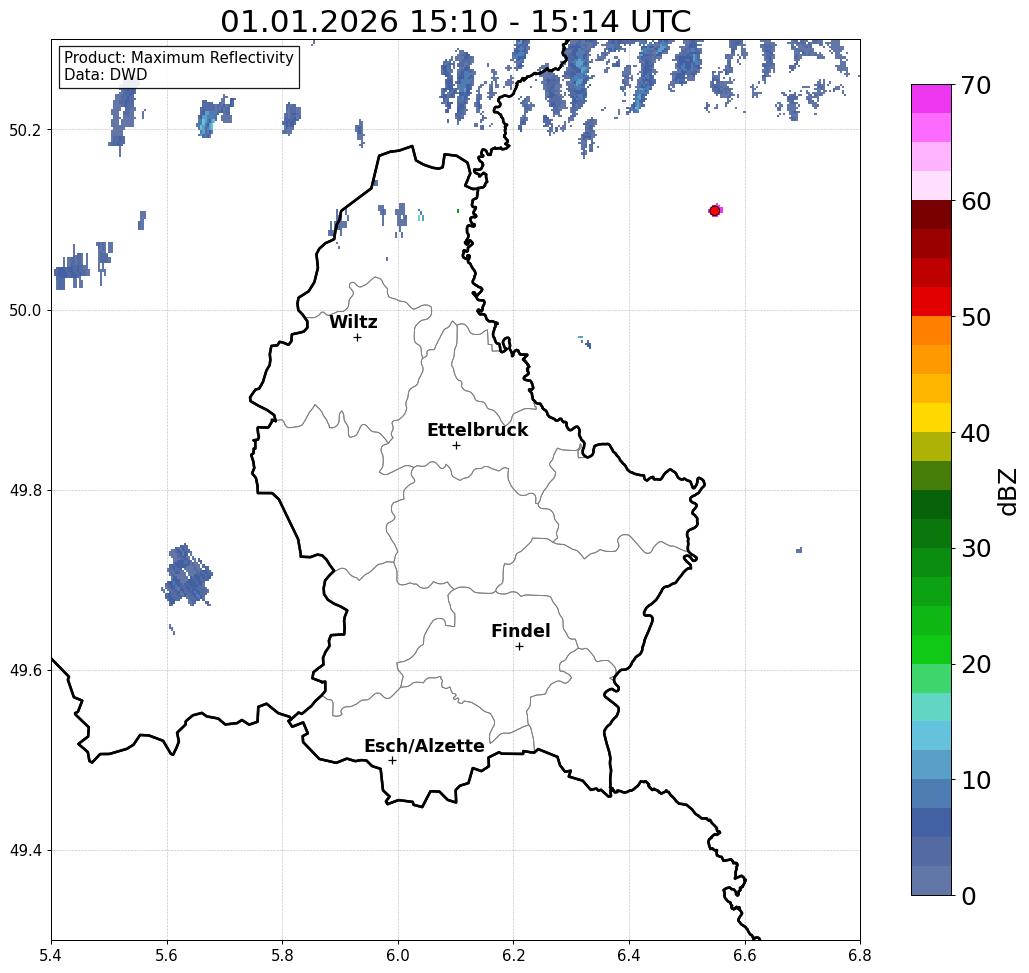Pick the dark maroon swatch just below 60
Screen dimensions: 1029x973
tap(931, 215)
